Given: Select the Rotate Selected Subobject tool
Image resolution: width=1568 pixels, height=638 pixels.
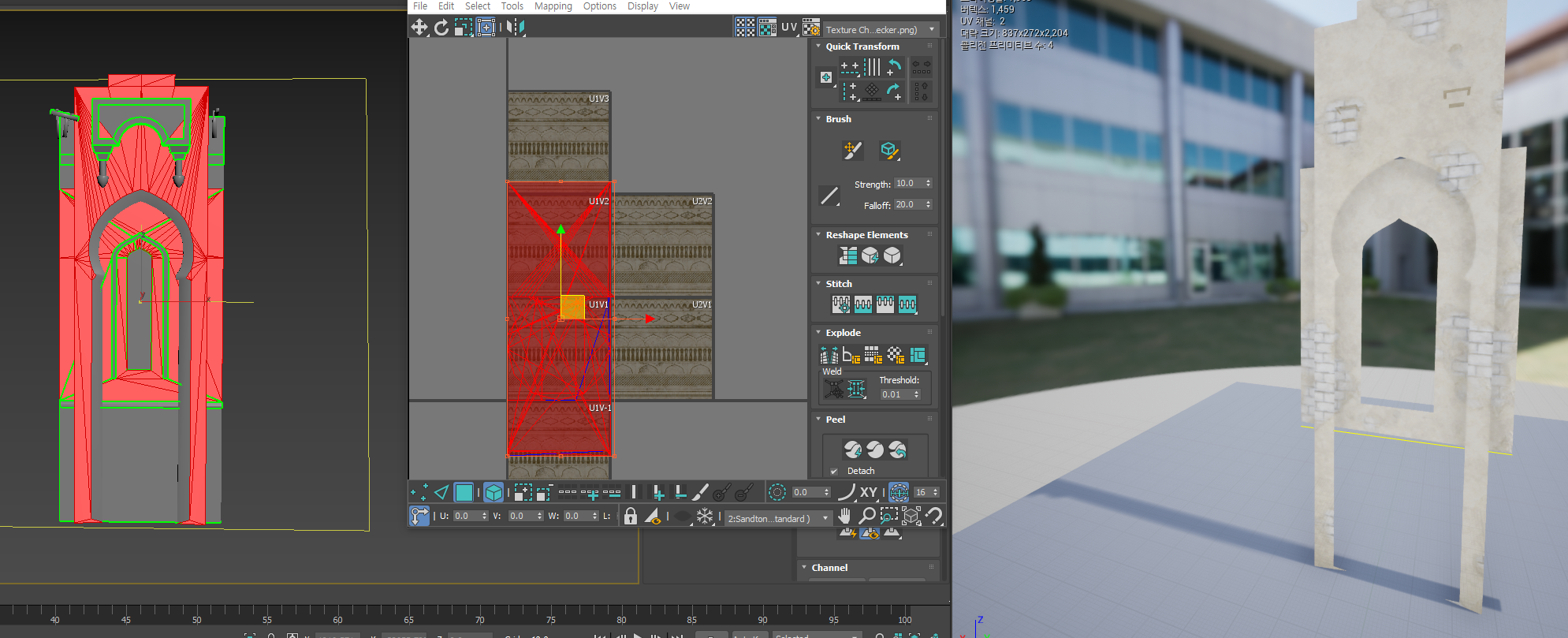Looking at the screenshot, I should (441, 28).
